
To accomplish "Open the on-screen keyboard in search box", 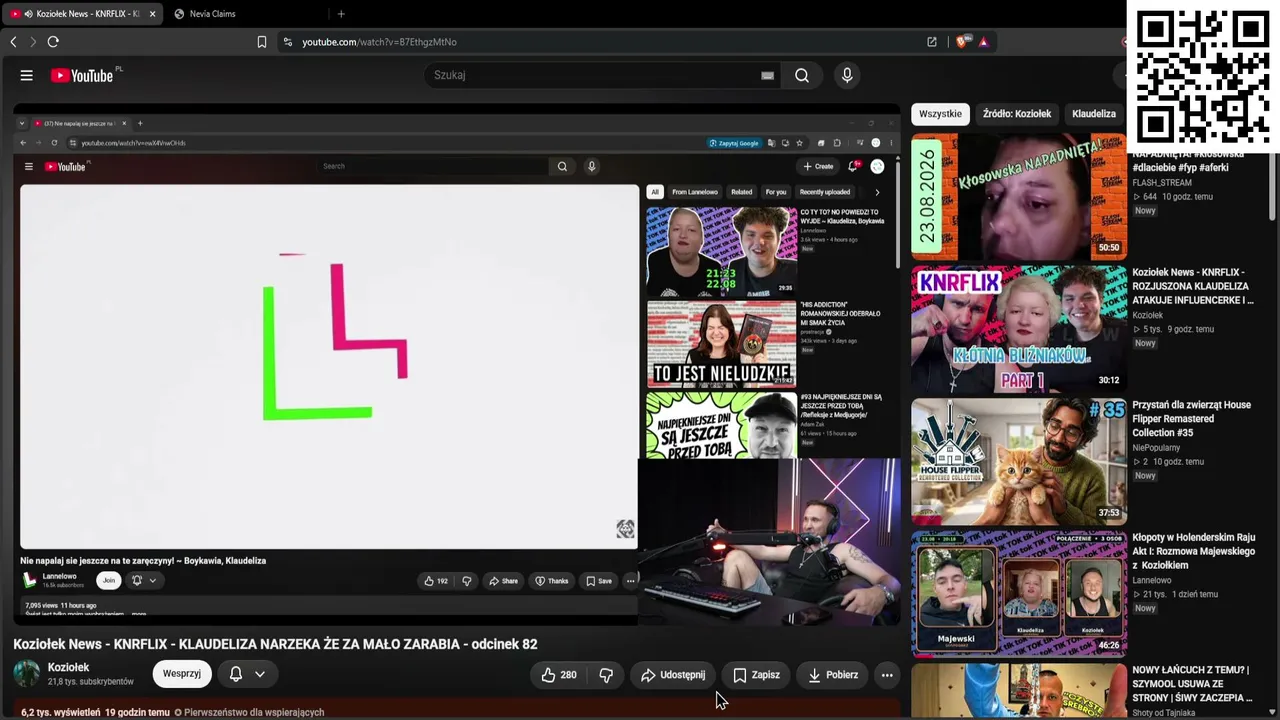I will (767, 75).
